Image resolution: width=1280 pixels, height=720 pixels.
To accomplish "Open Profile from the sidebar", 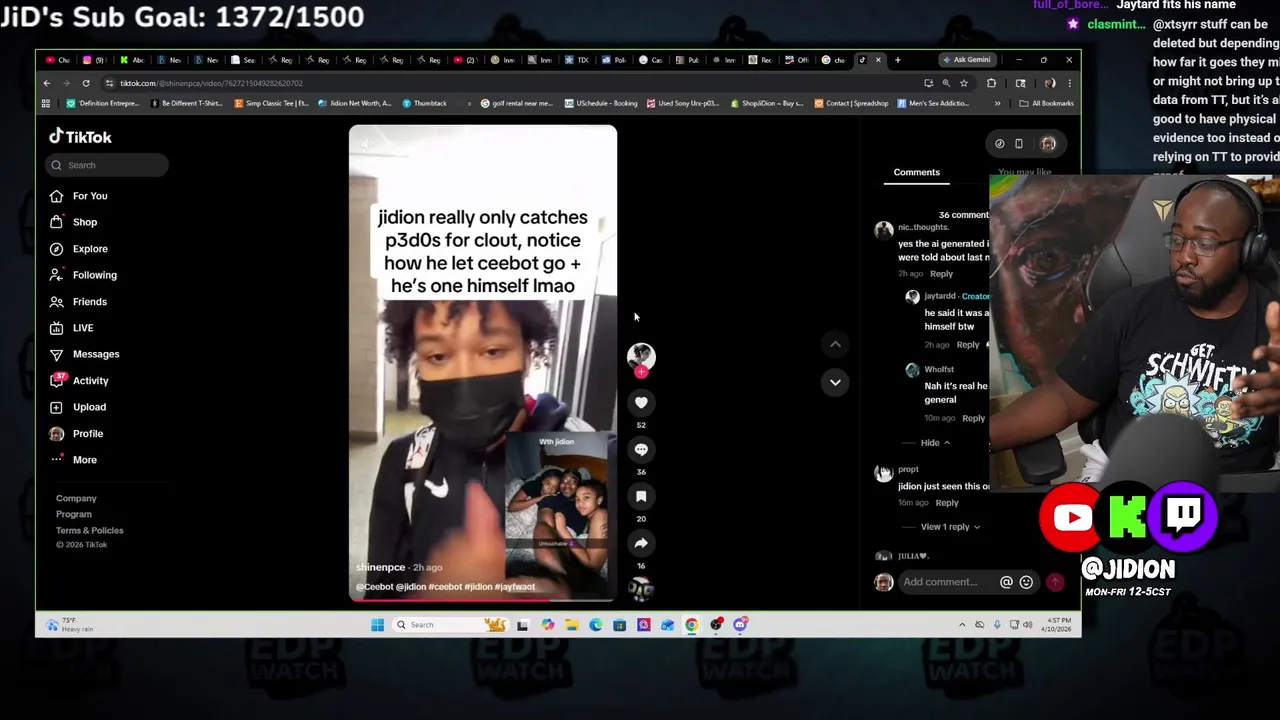I will pyautogui.click(x=78, y=434).
